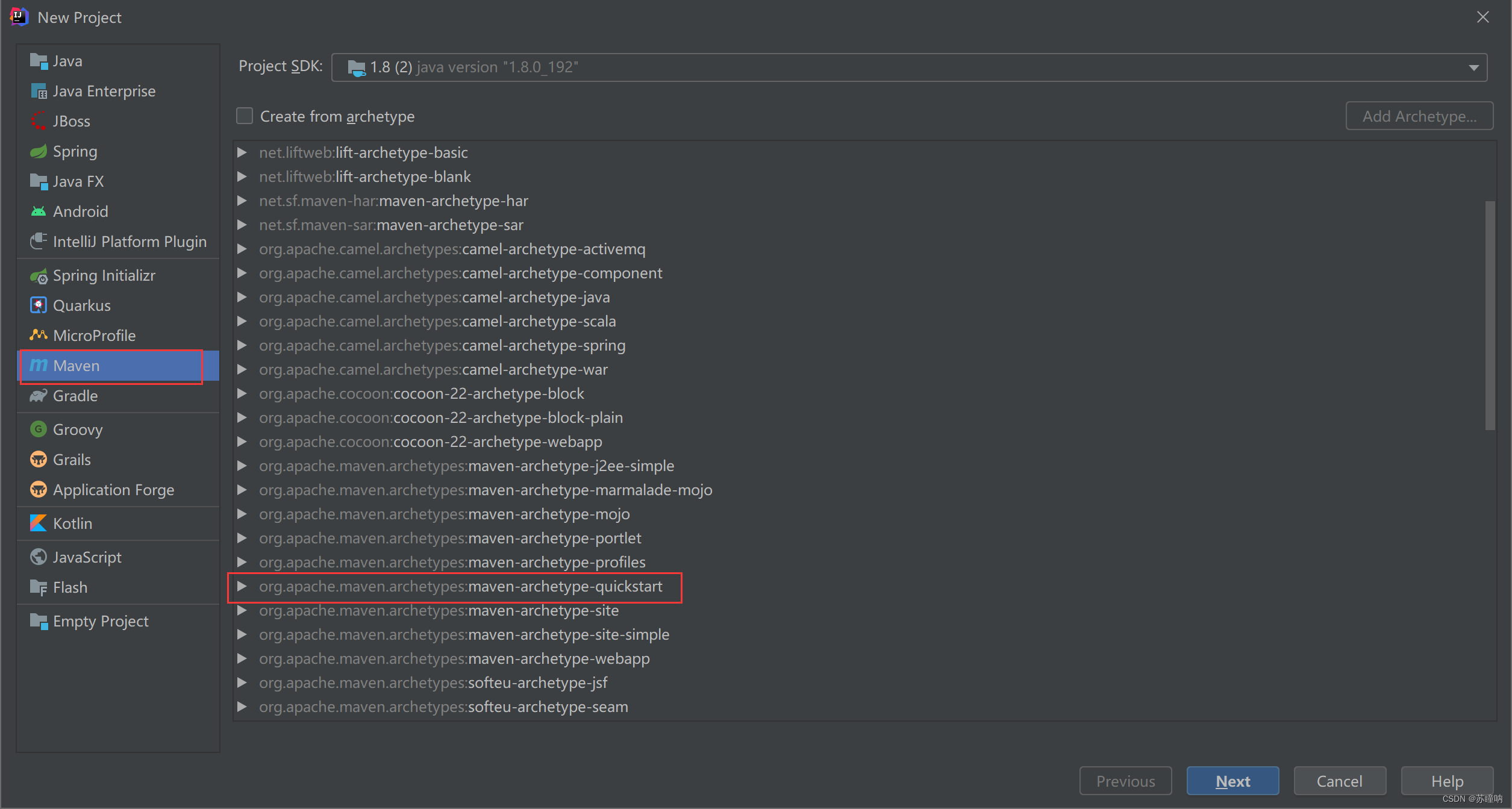
Task: Click the Empty Project folder icon
Action: (39, 621)
